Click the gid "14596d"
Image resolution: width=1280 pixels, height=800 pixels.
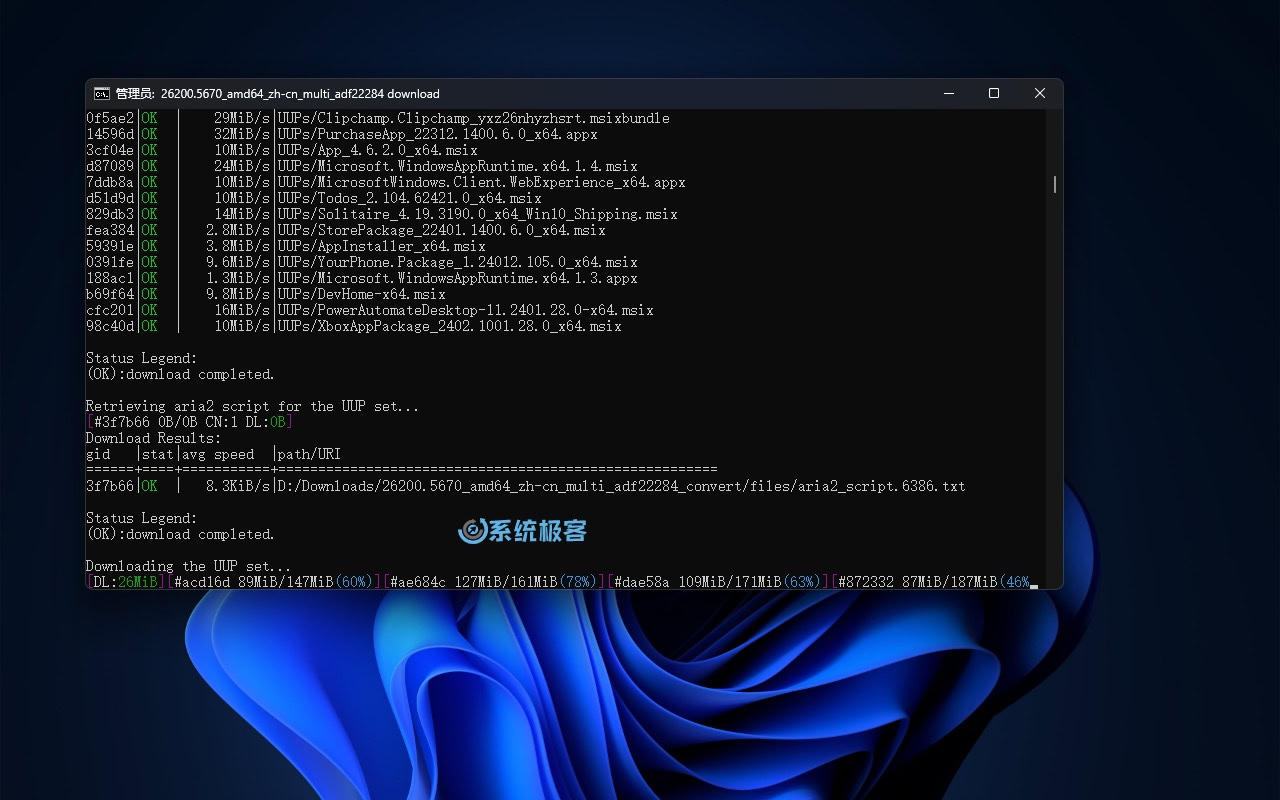coord(110,134)
